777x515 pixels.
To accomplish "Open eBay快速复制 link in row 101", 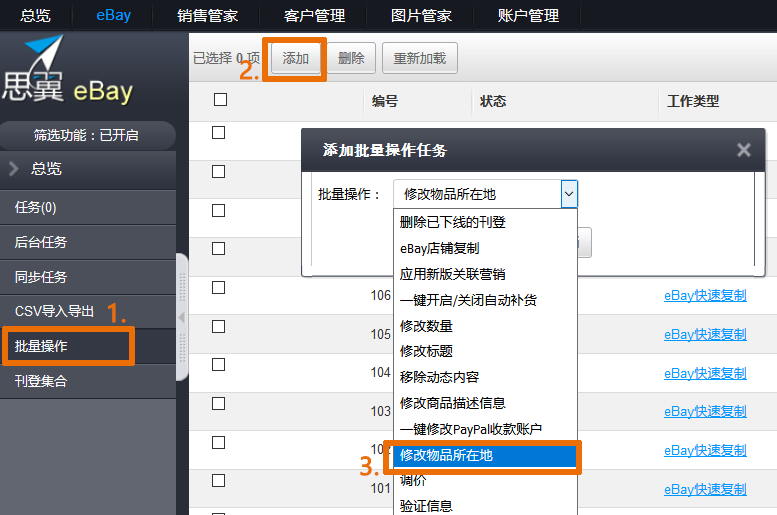I will [705, 490].
